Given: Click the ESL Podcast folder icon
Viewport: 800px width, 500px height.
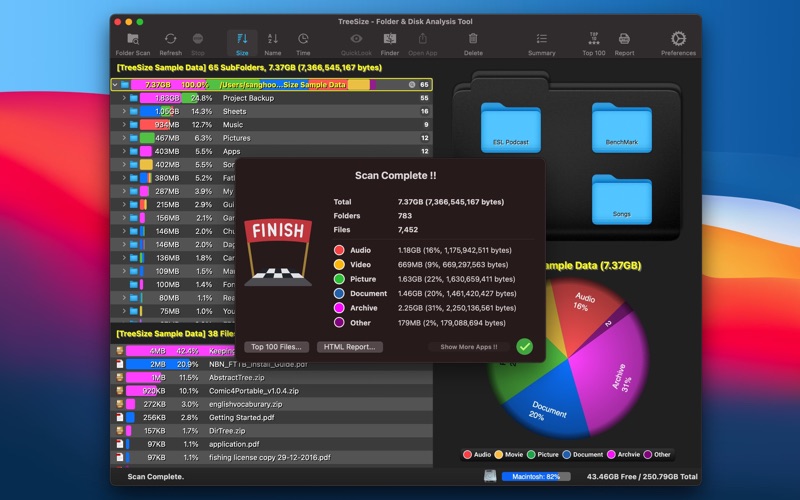Looking at the screenshot, I should point(511,128).
